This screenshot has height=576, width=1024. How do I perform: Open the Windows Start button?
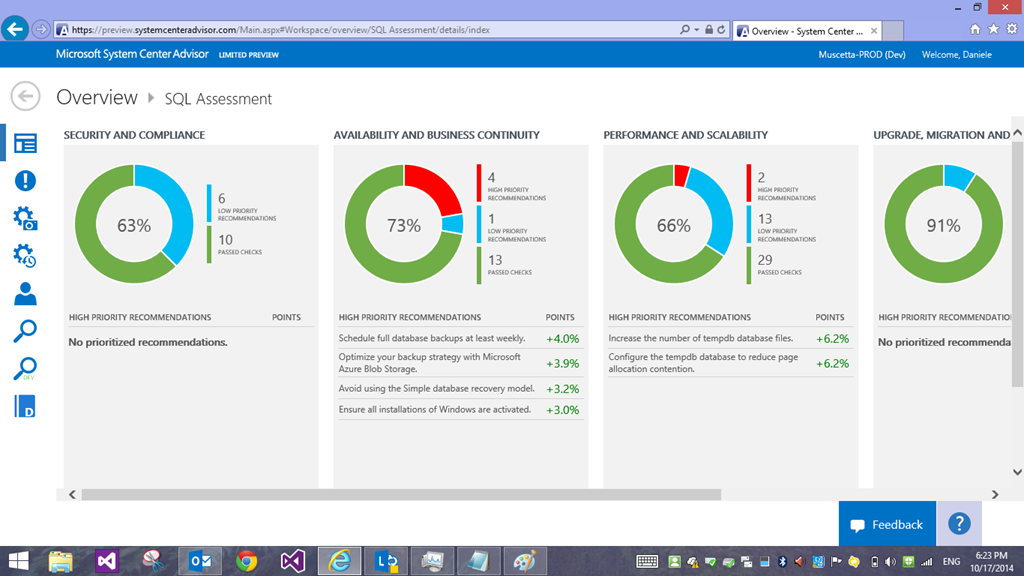[x=18, y=561]
